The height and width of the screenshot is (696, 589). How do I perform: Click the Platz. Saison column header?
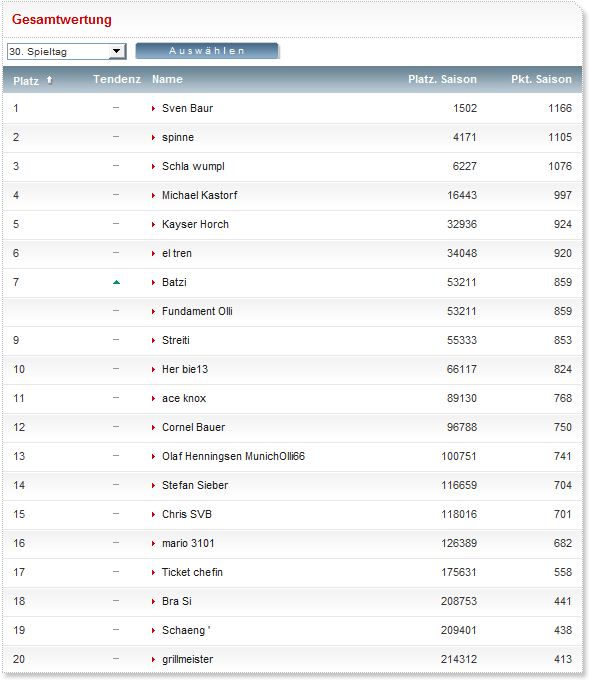[443, 79]
